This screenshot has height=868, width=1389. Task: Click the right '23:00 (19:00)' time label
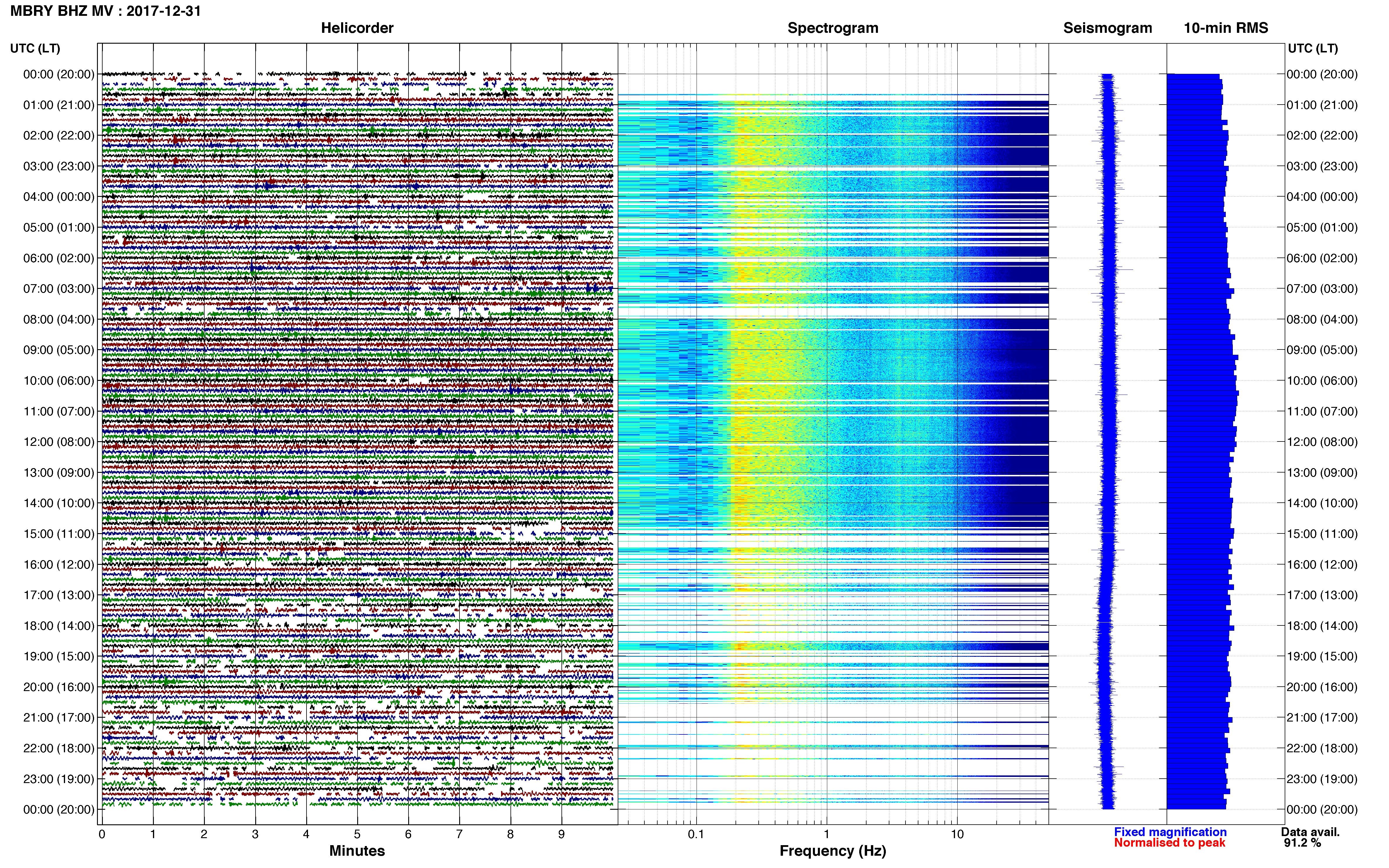(1322, 779)
